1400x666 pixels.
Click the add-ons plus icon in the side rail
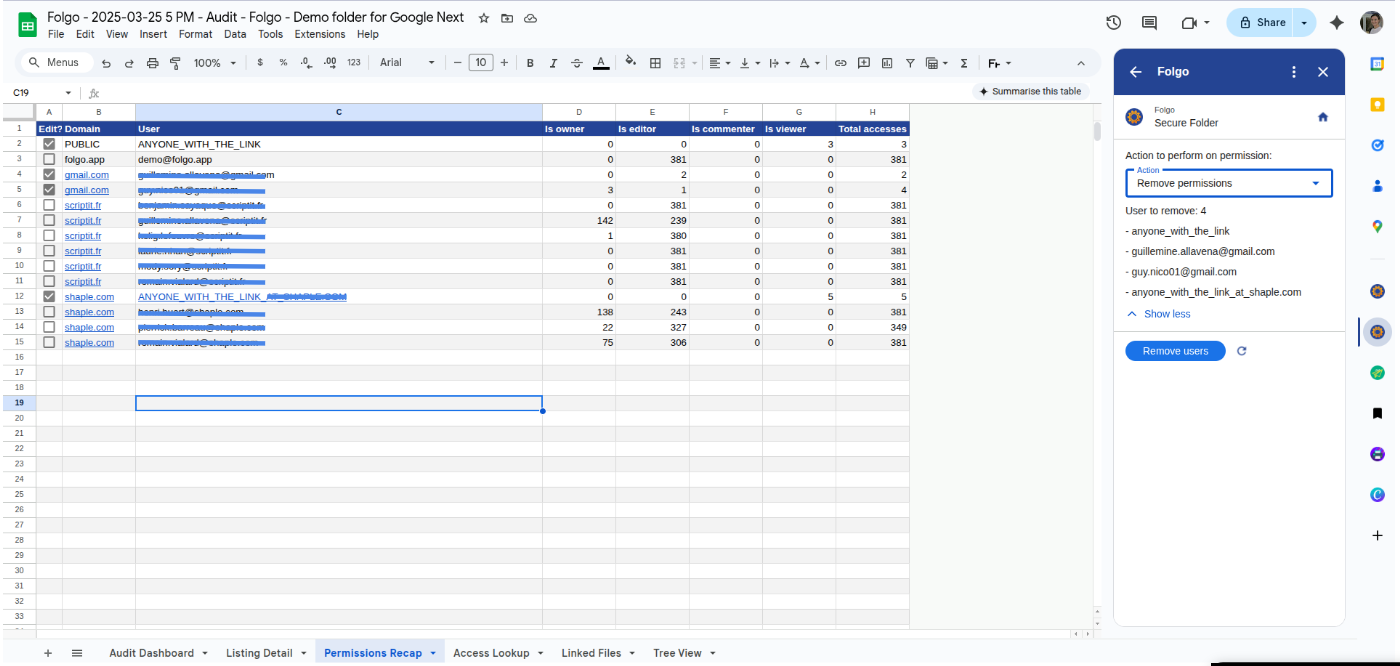coord(1377,535)
